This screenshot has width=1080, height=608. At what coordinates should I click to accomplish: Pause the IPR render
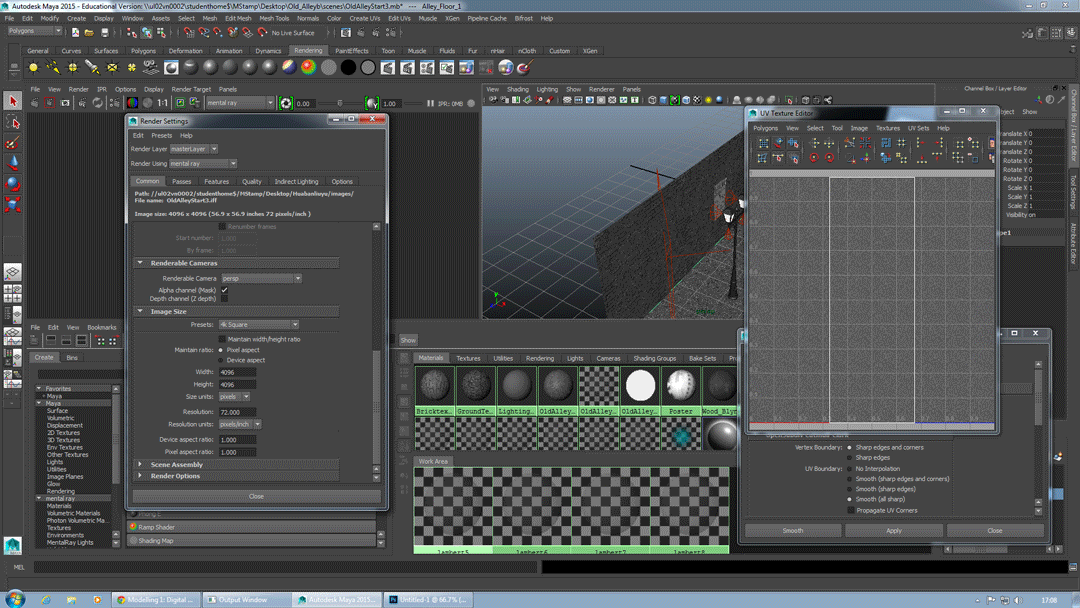(x=430, y=103)
